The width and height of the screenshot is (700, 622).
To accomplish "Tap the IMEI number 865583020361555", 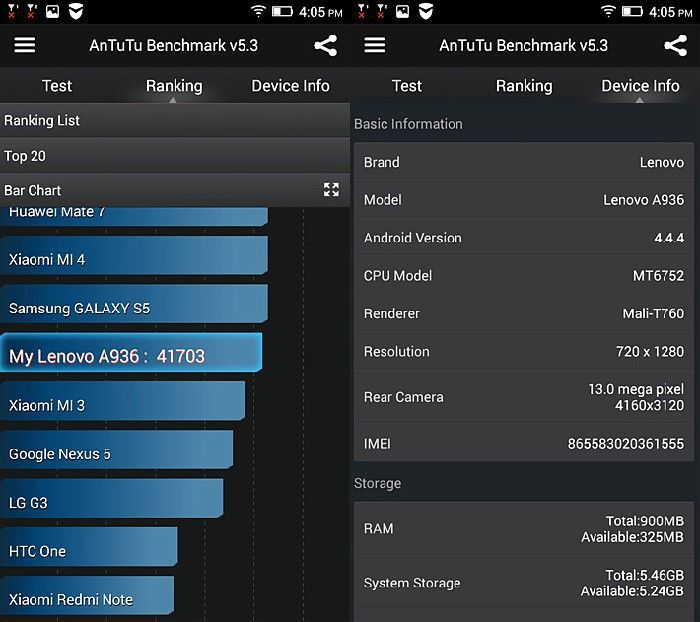I will (x=625, y=444).
